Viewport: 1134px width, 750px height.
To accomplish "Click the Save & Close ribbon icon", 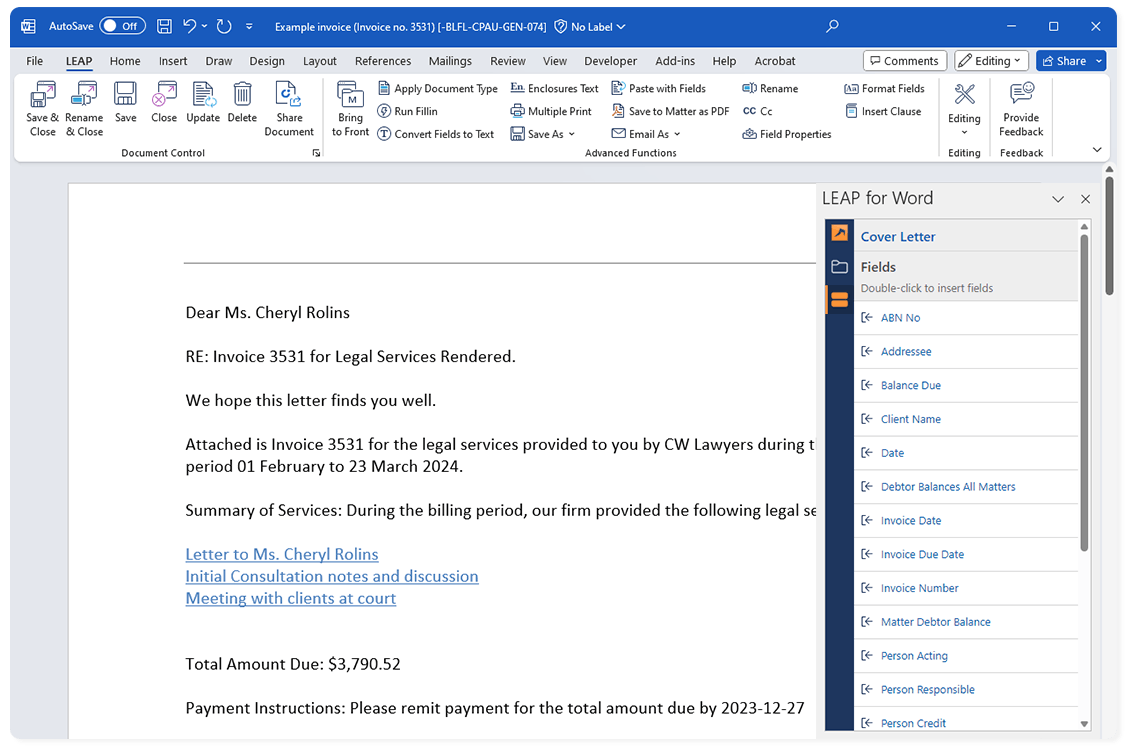I will [x=42, y=96].
